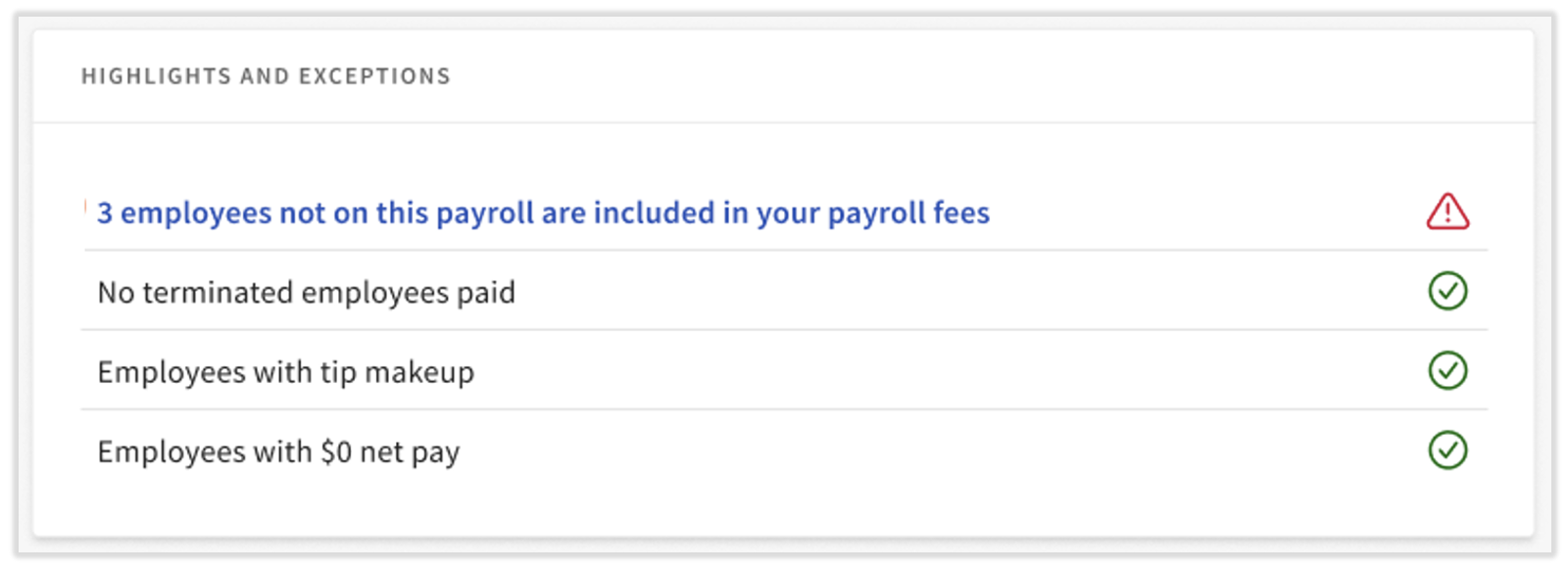1568x570 pixels.
Task: Expand the No terminated employees paid row
Action: pyautogui.click(x=307, y=292)
